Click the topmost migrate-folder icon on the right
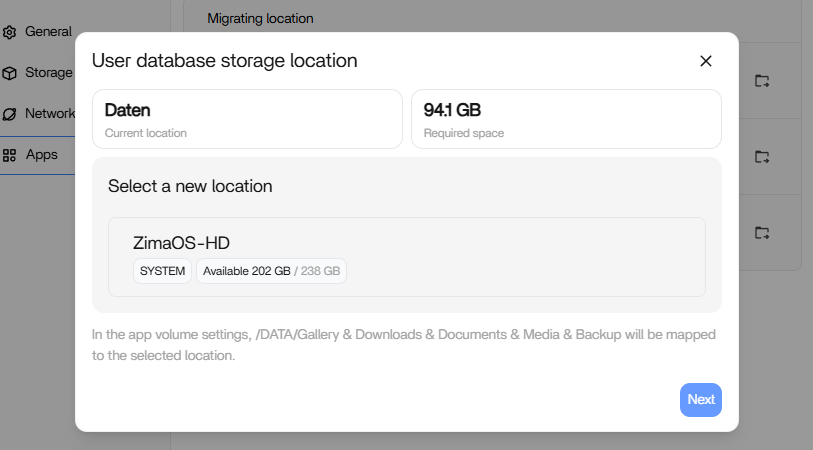 point(762,81)
